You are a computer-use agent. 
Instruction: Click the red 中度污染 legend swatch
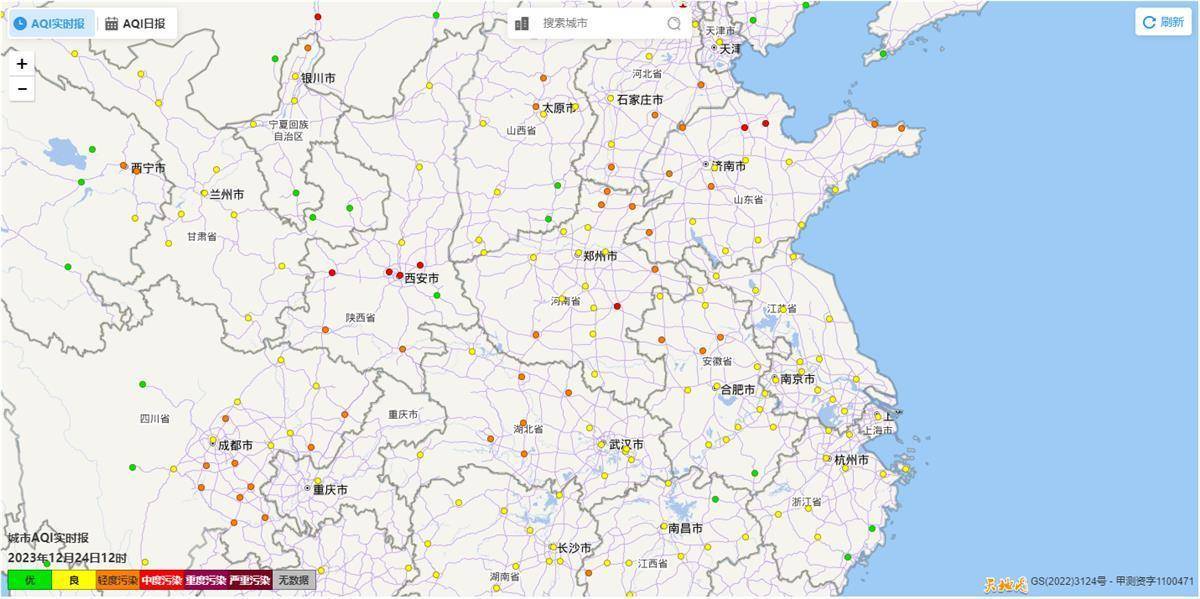[161, 580]
